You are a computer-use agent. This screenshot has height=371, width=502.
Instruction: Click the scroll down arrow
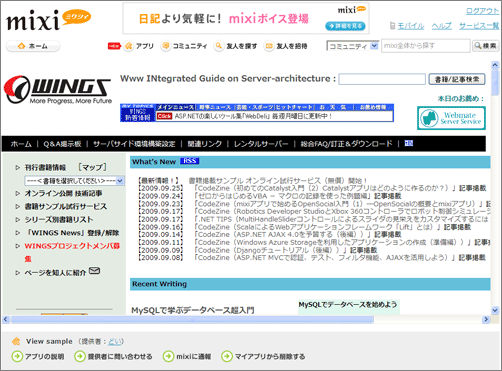point(495,310)
